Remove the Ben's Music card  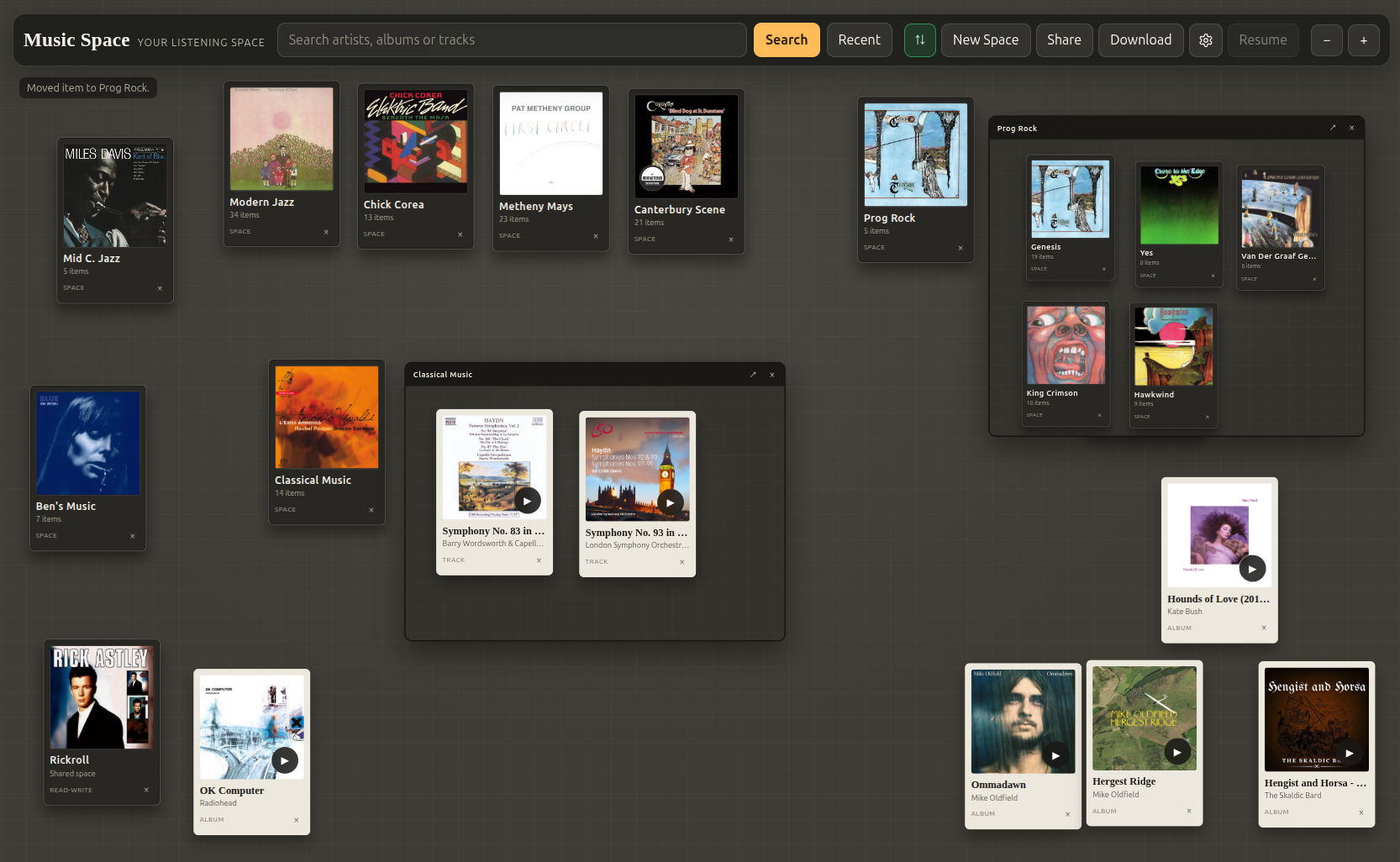[132, 536]
